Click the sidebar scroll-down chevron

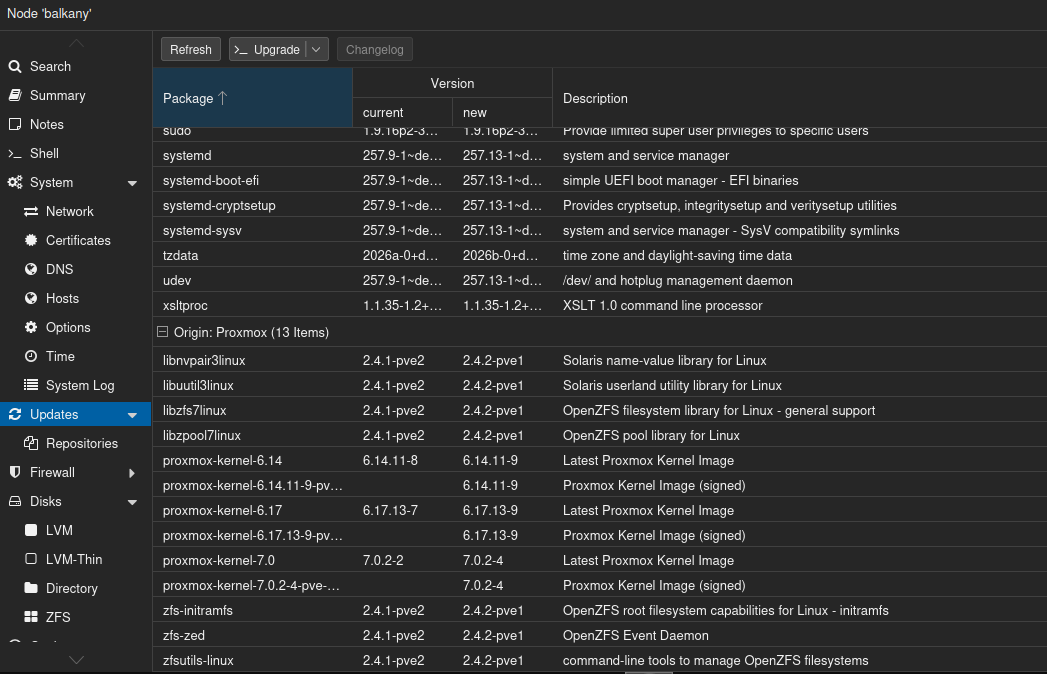[76, 660]
